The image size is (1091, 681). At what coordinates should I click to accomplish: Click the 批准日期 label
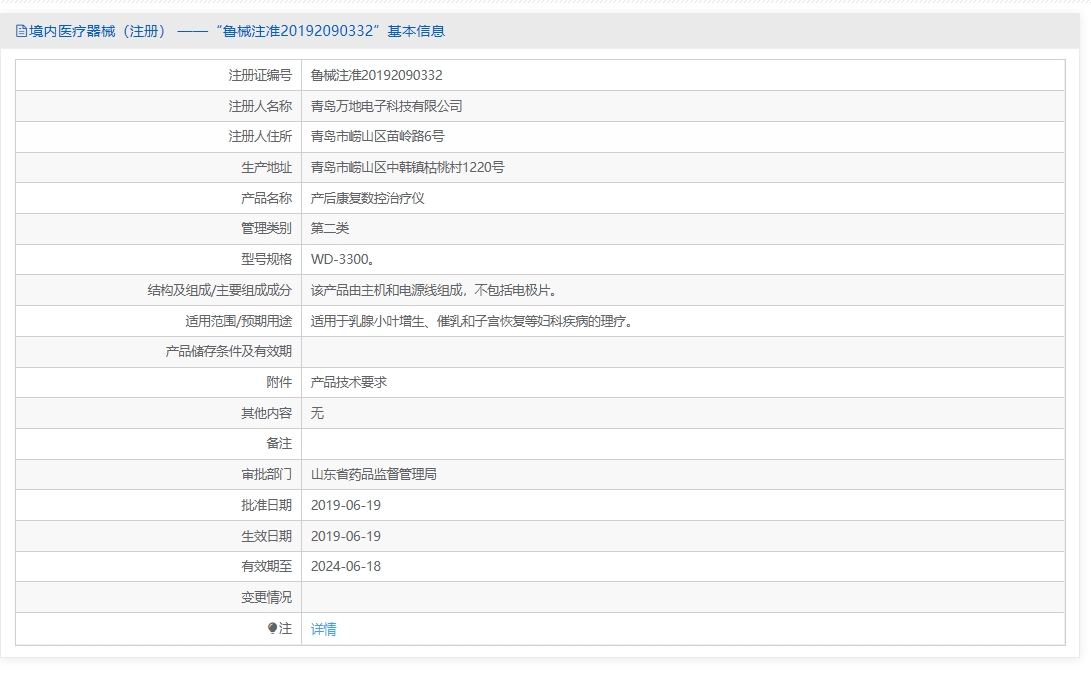266,505
